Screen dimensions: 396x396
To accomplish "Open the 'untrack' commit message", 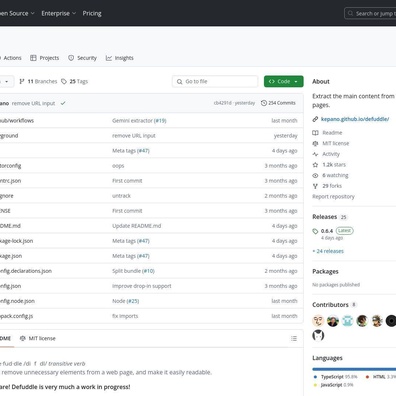I will click(121, 196).
